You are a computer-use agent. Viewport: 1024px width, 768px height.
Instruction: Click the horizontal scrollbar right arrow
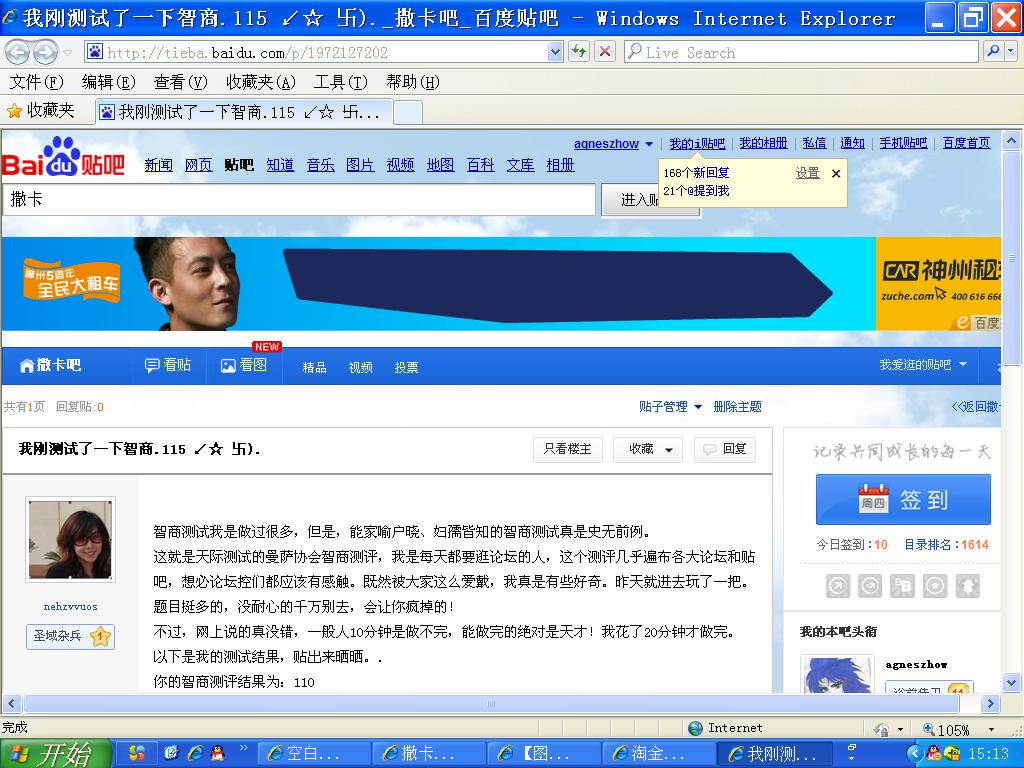991,704
